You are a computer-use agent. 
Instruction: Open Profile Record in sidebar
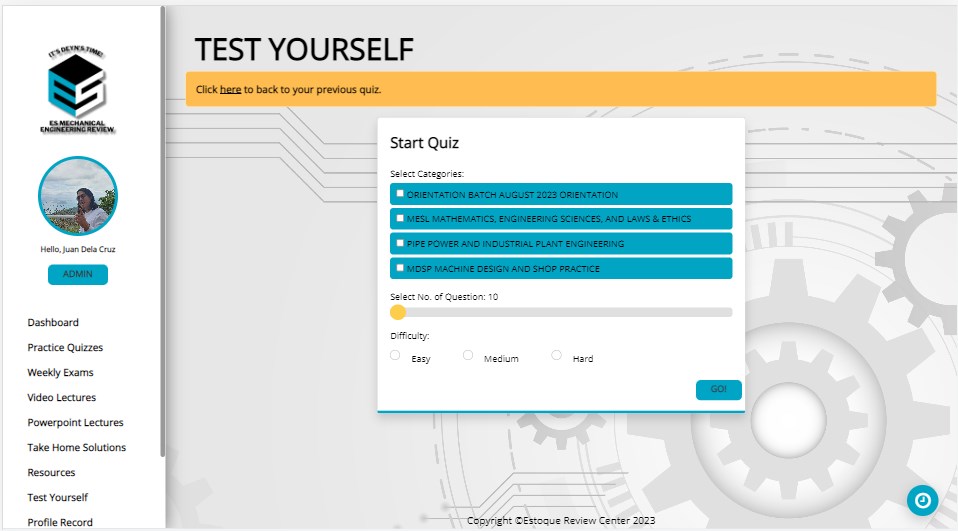60,522
